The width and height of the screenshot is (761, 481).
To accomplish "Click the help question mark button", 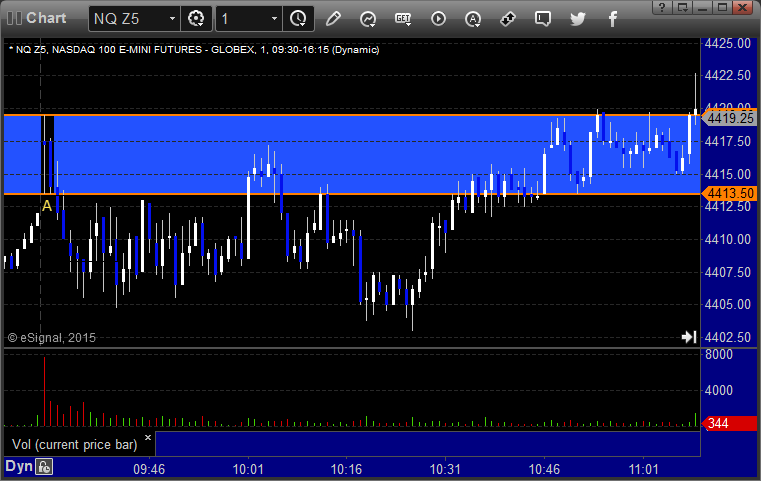I will click(x=662, y=7).
